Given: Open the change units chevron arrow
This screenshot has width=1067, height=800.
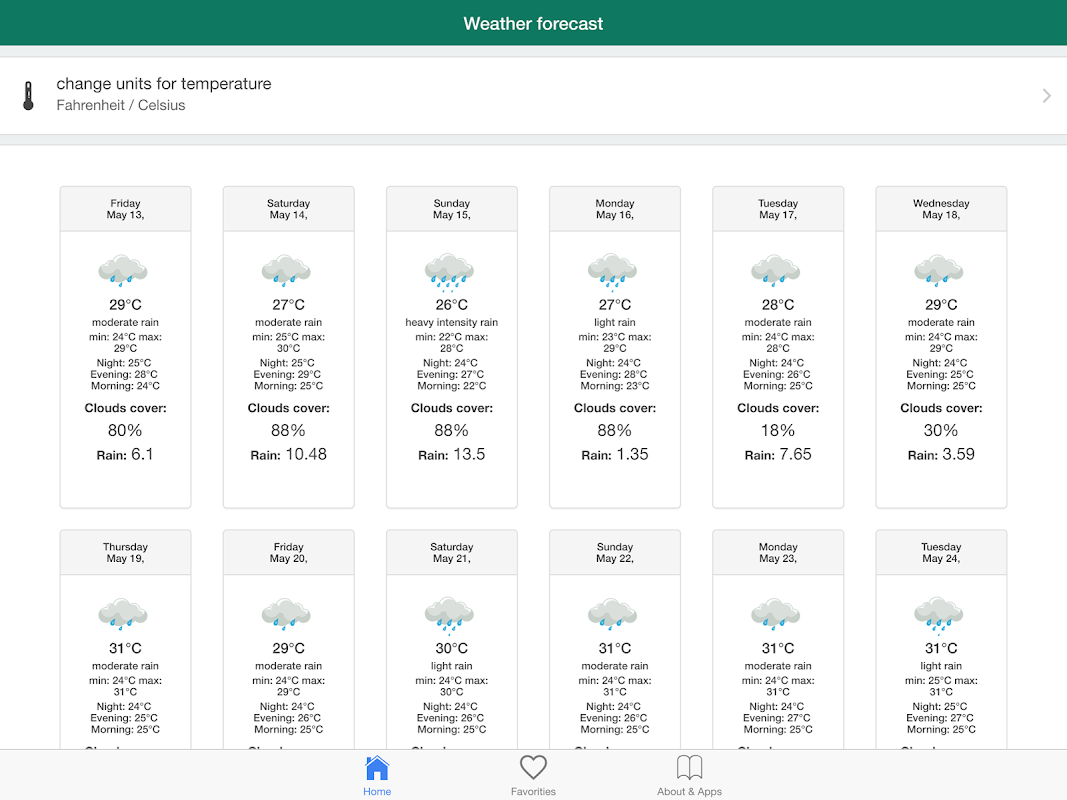Looking at the screenshot, I should tap(1047, 96).
